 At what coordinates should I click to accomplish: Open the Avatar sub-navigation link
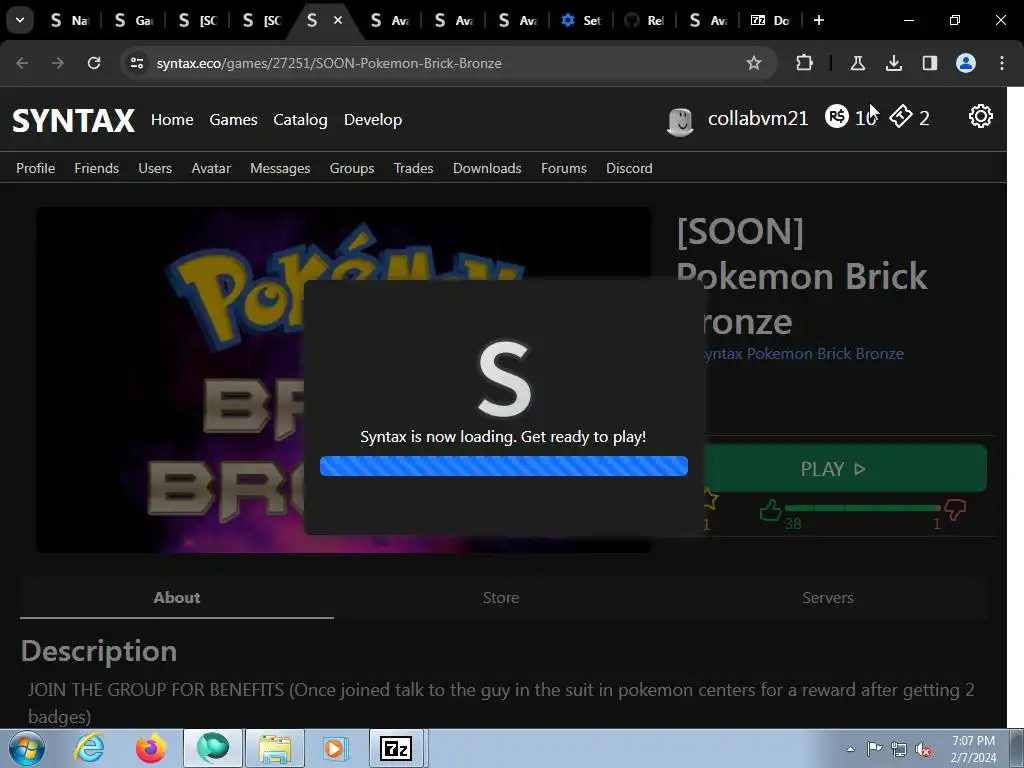[x=211, y=168]
